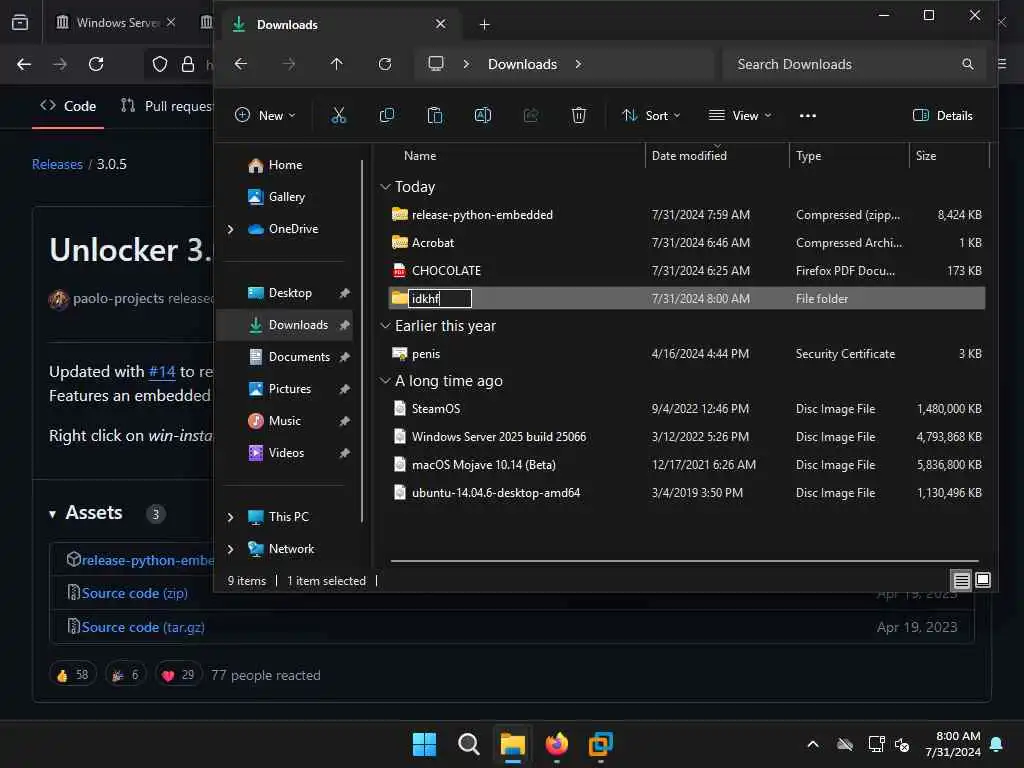The height and width of the screenshot is (768, 1024).
Task: Open Videos in navigation pane
Action: (286, 453)
